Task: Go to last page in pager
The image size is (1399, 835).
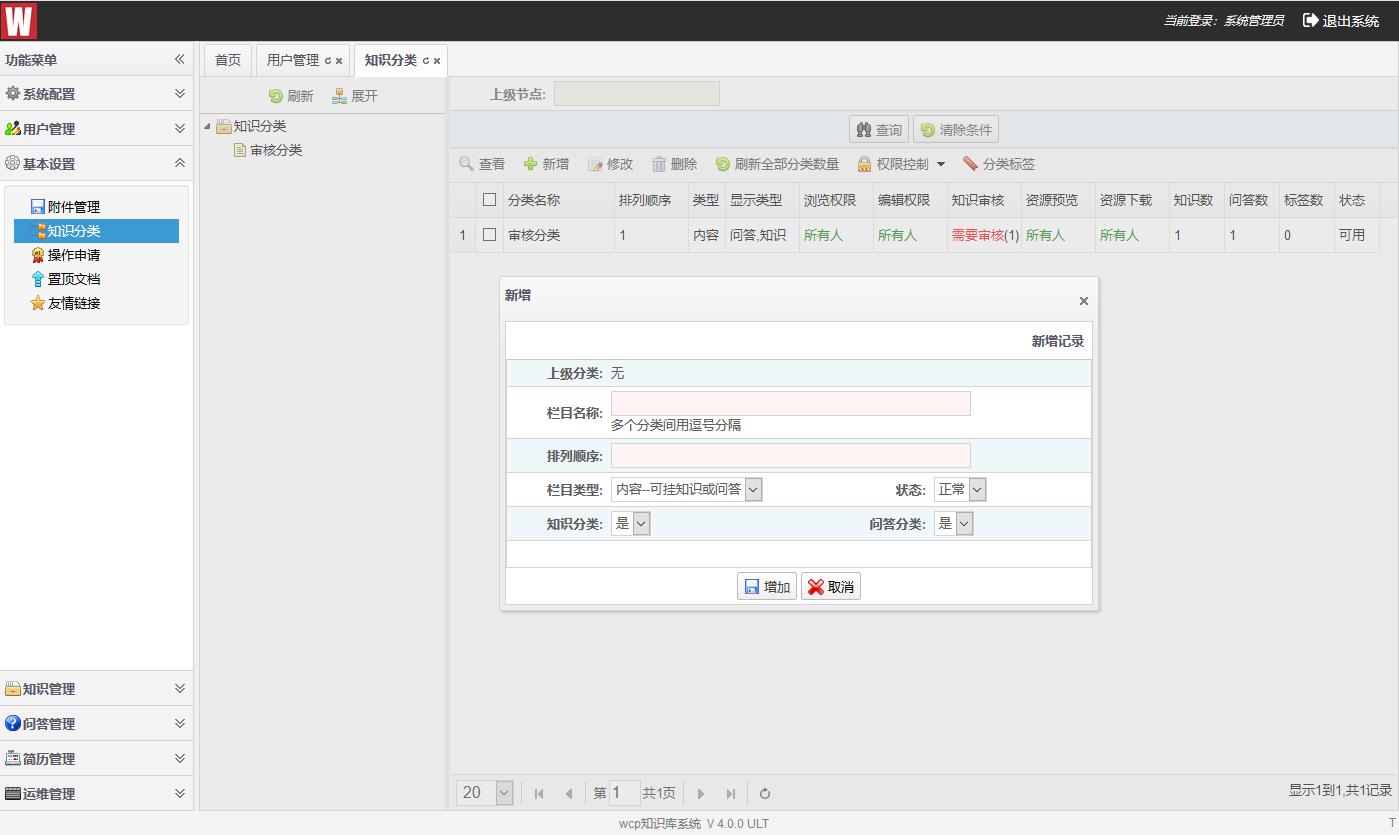Action: click(x=731, y=793)
